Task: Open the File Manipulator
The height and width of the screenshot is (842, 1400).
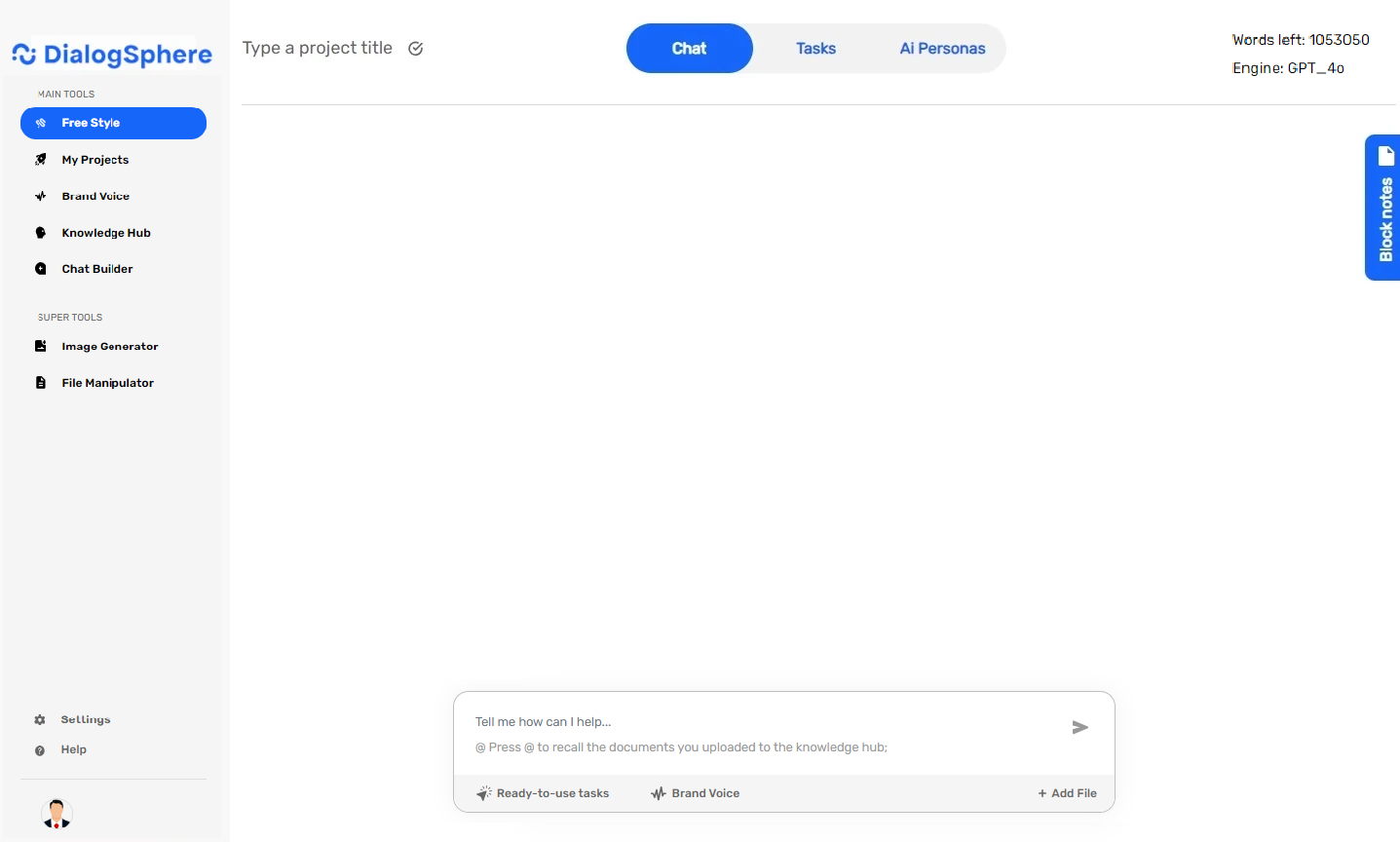Action: click(107, 382)
